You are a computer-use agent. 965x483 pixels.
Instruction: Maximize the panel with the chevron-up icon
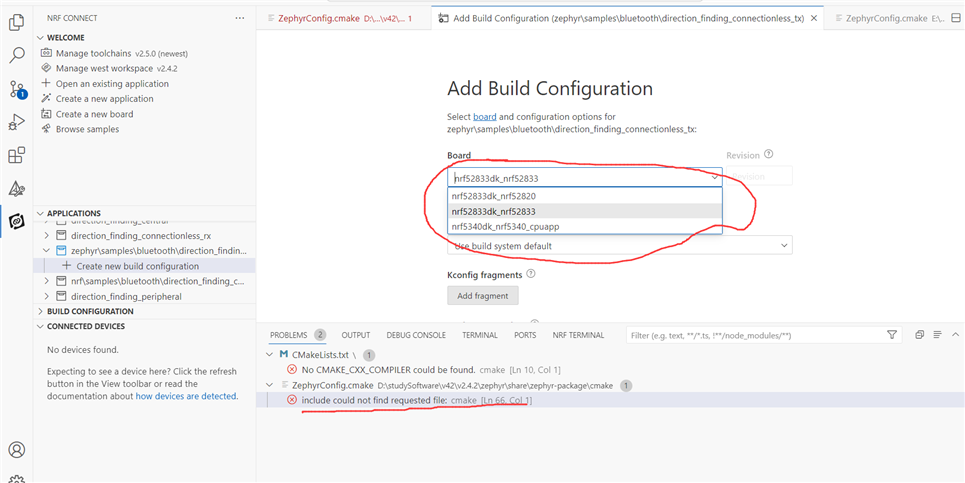coord(955,335)
